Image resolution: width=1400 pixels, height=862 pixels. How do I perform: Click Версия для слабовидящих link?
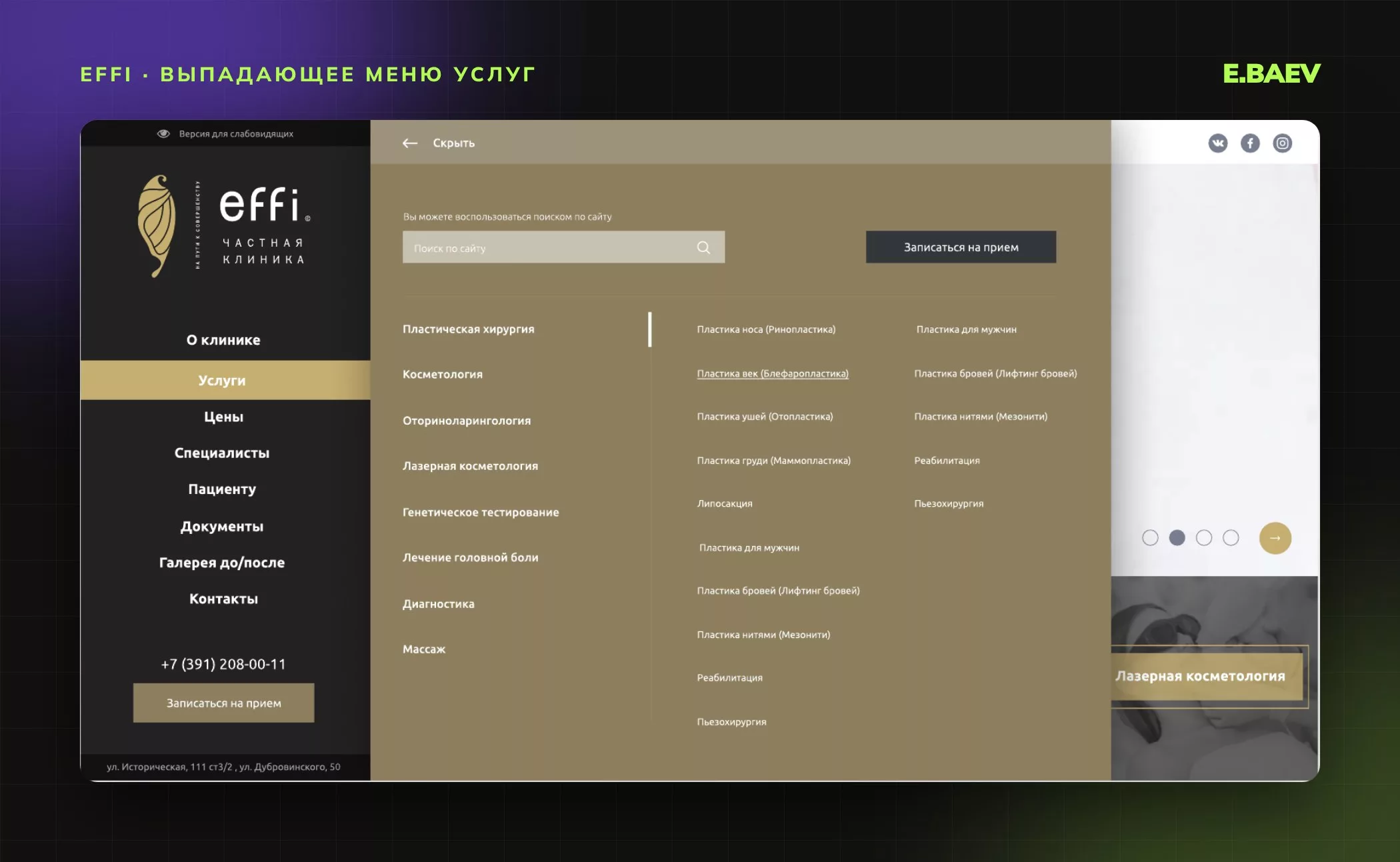click(236, 134)
